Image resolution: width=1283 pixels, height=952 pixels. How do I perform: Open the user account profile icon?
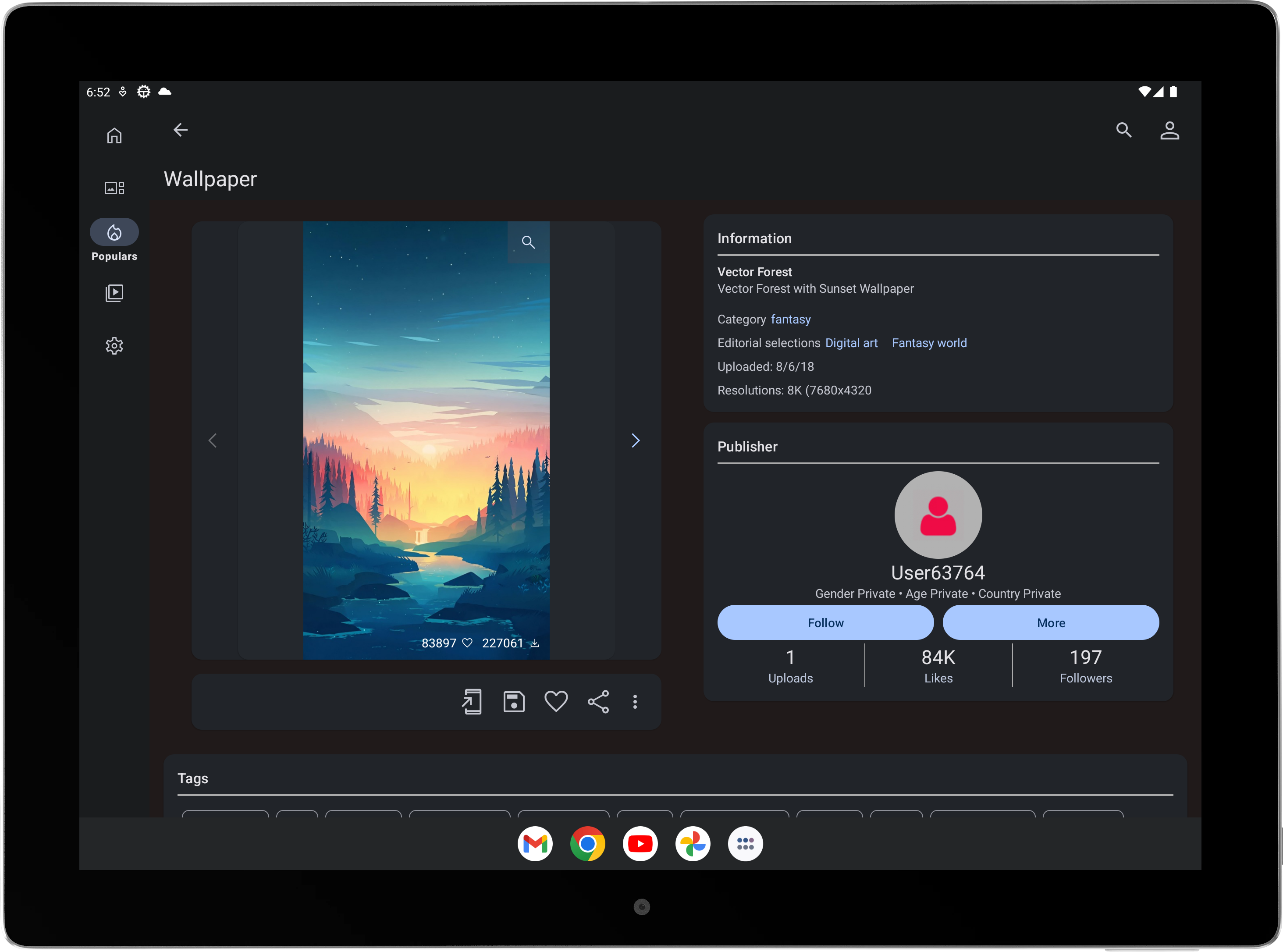click(1169, 130)
